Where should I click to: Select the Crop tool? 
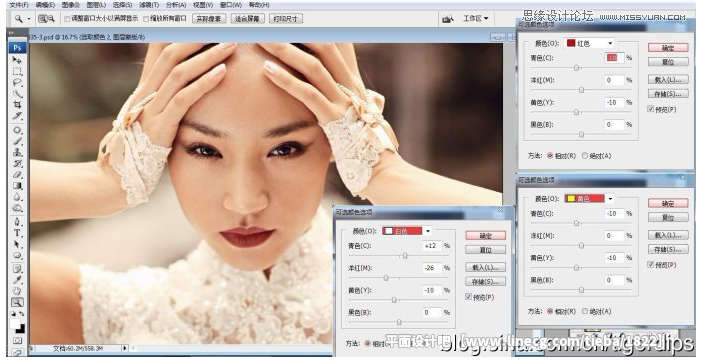point(17,105)
